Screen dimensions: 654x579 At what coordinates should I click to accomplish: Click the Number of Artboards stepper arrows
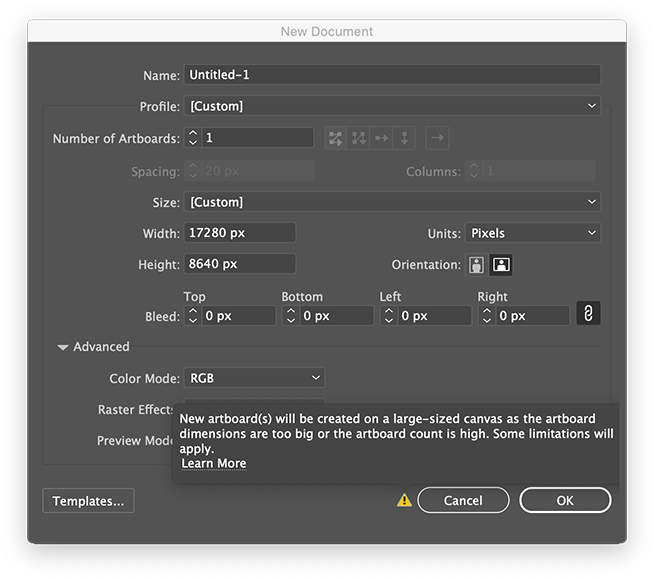click(x=193, y=138)
